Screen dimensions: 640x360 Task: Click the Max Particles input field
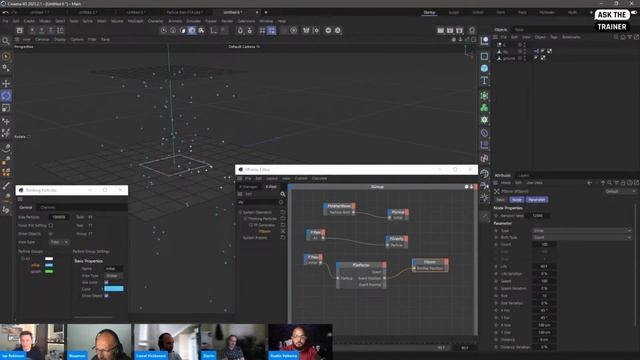(59, 217)
